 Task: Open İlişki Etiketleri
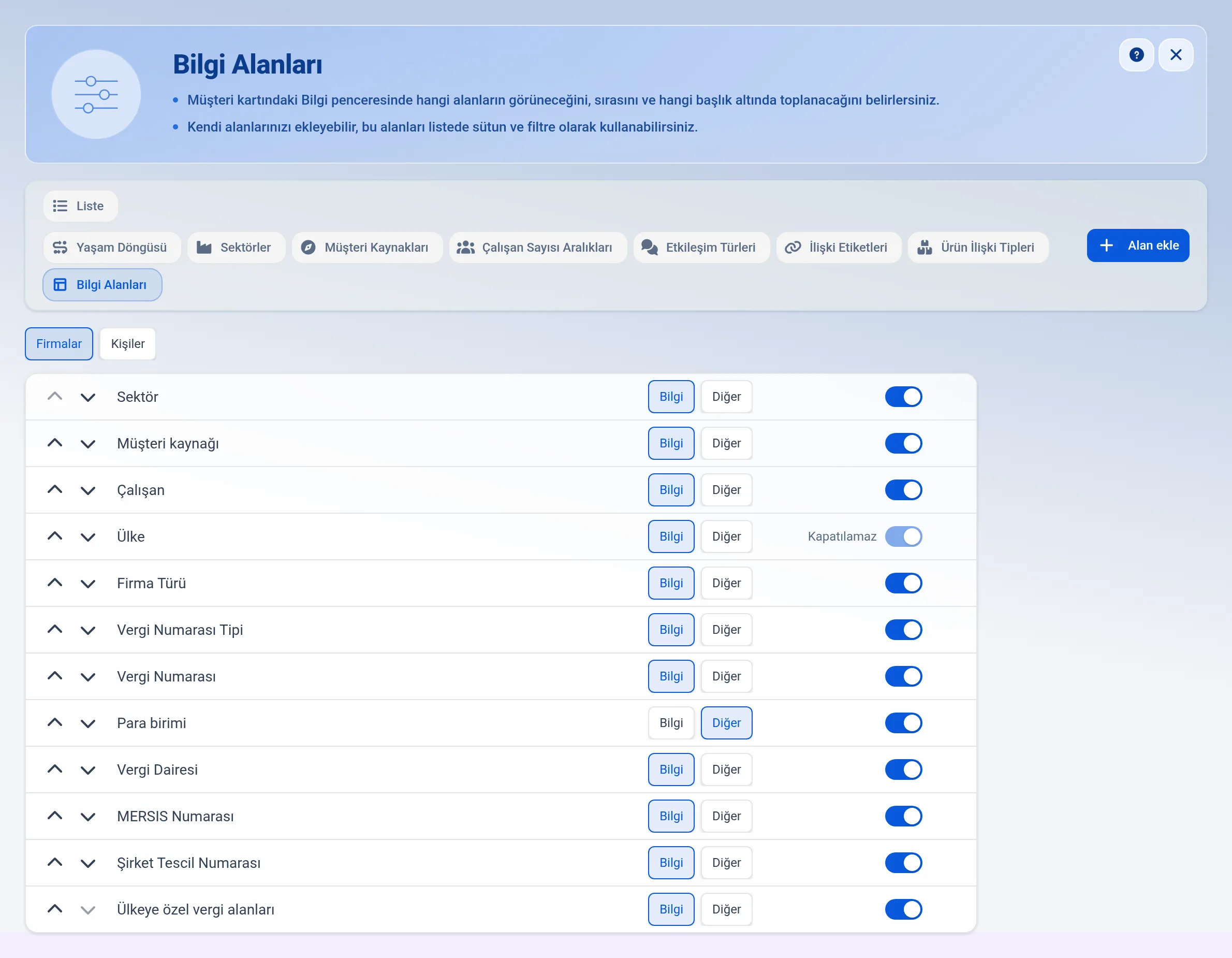pos(838,247)
